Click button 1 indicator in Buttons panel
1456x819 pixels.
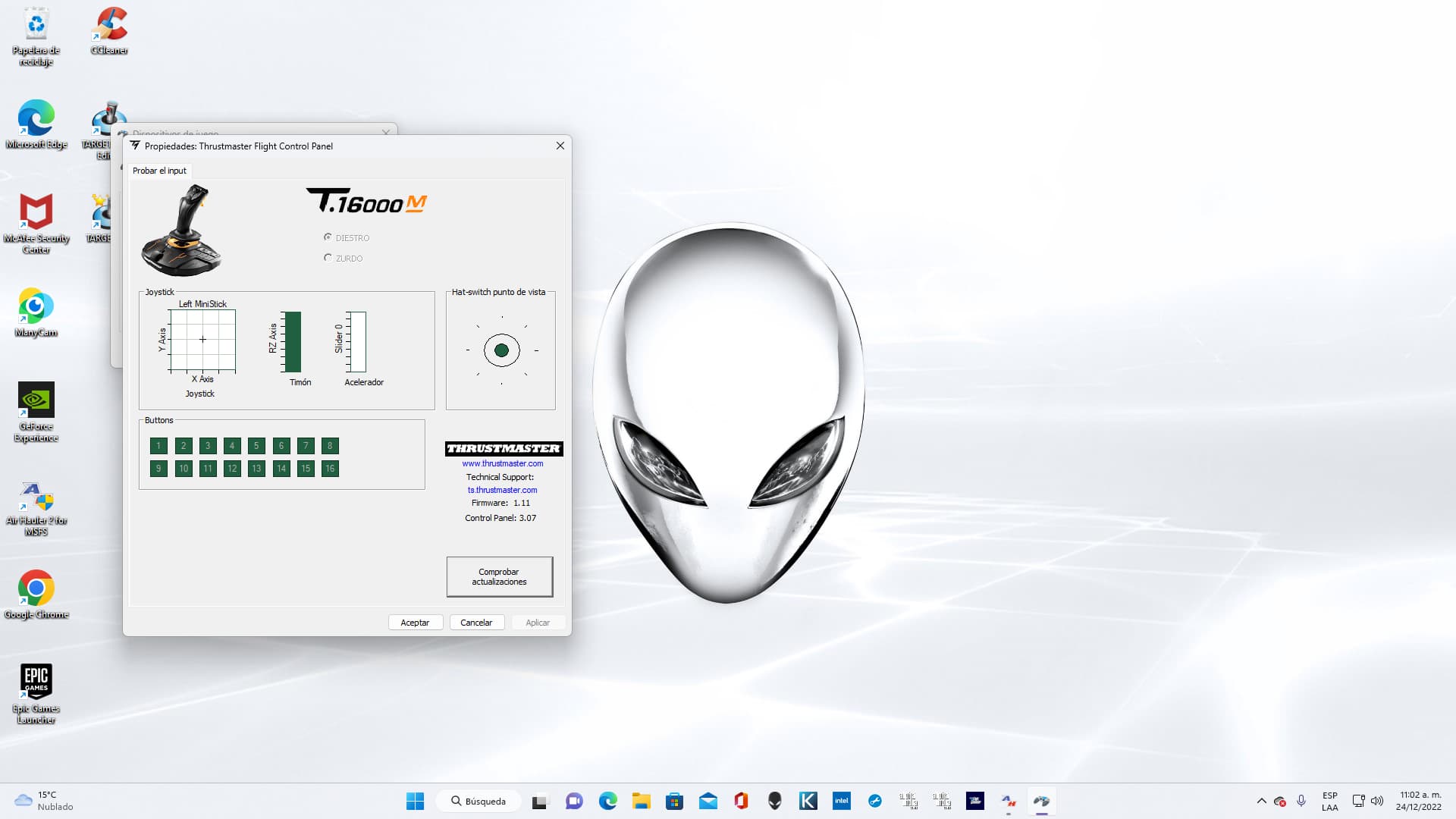coord(158,446)
